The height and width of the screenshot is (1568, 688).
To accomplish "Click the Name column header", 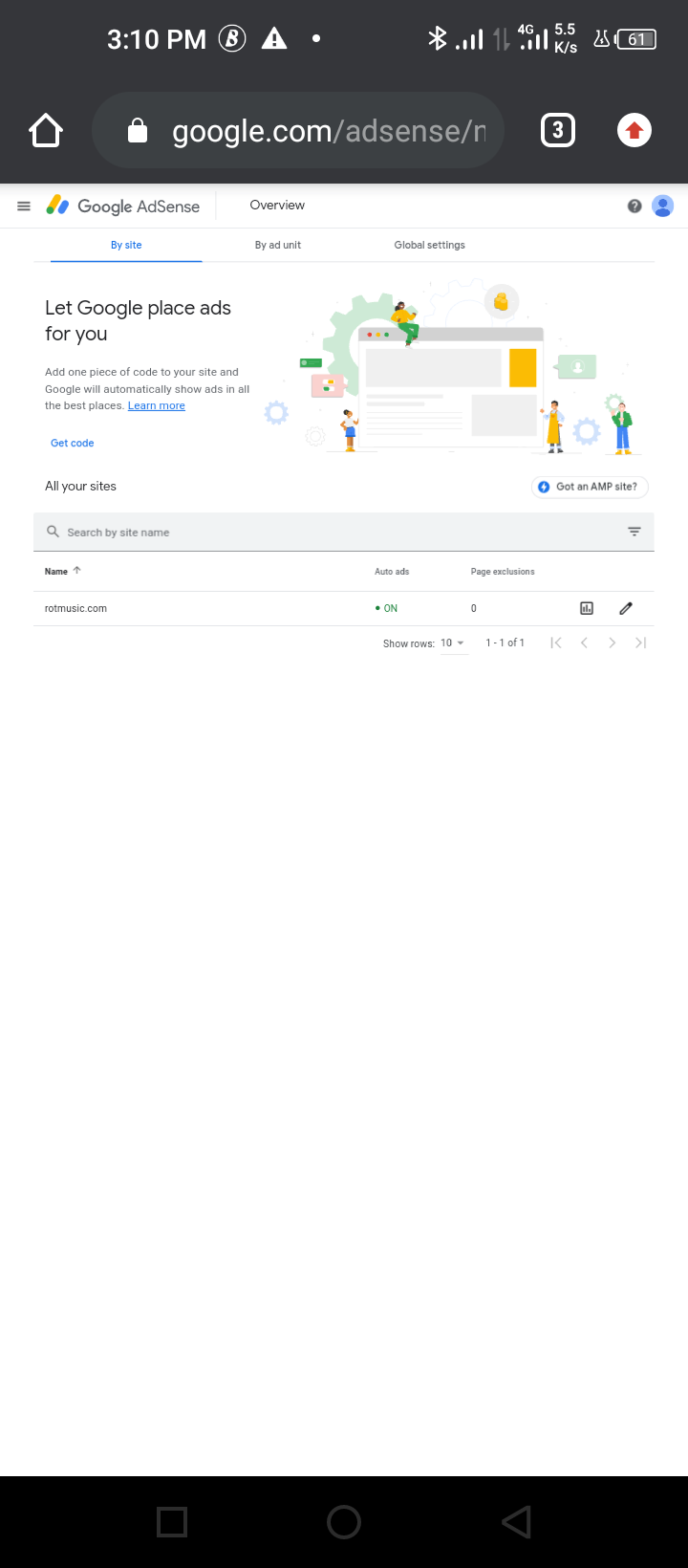I will coord(56,572).
